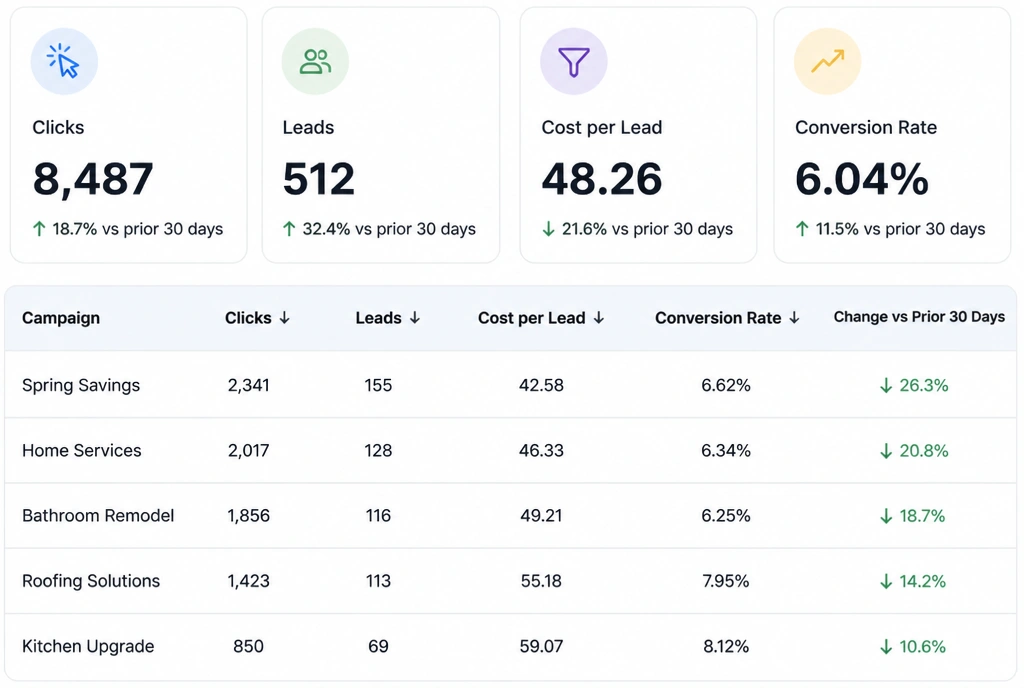Click the up arrow beside 11.5% in Conversion card

pyautogui.click(x=803, y=229)
